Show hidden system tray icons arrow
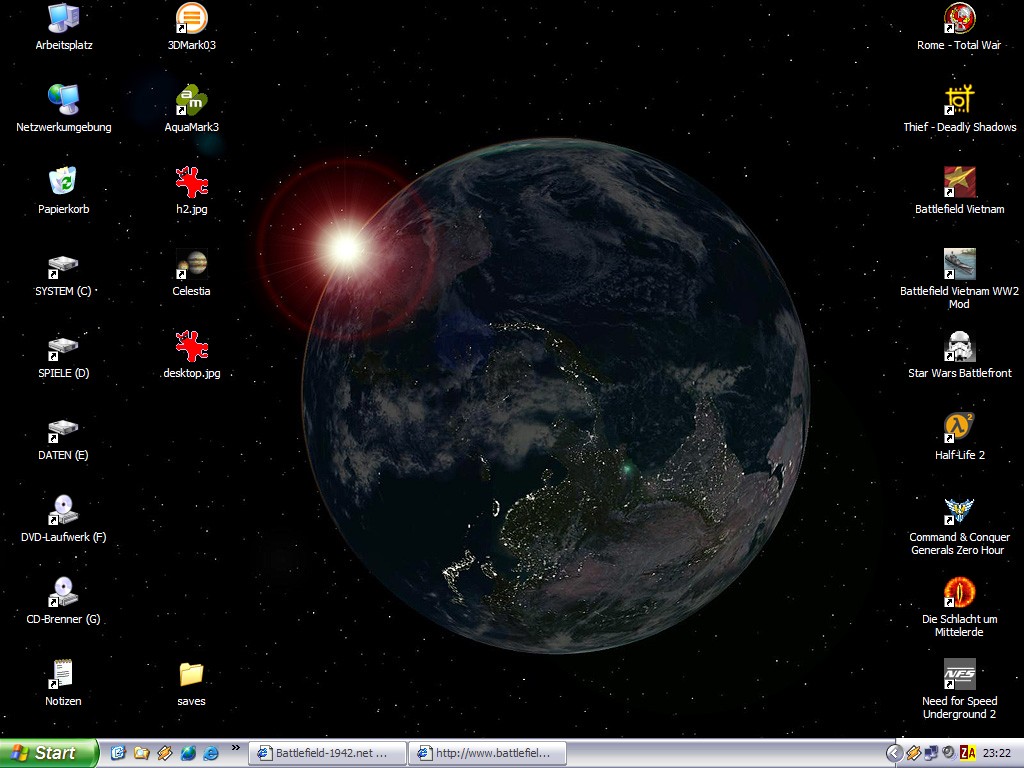This screenshot has width=1024, height=768. click(894, 753)
